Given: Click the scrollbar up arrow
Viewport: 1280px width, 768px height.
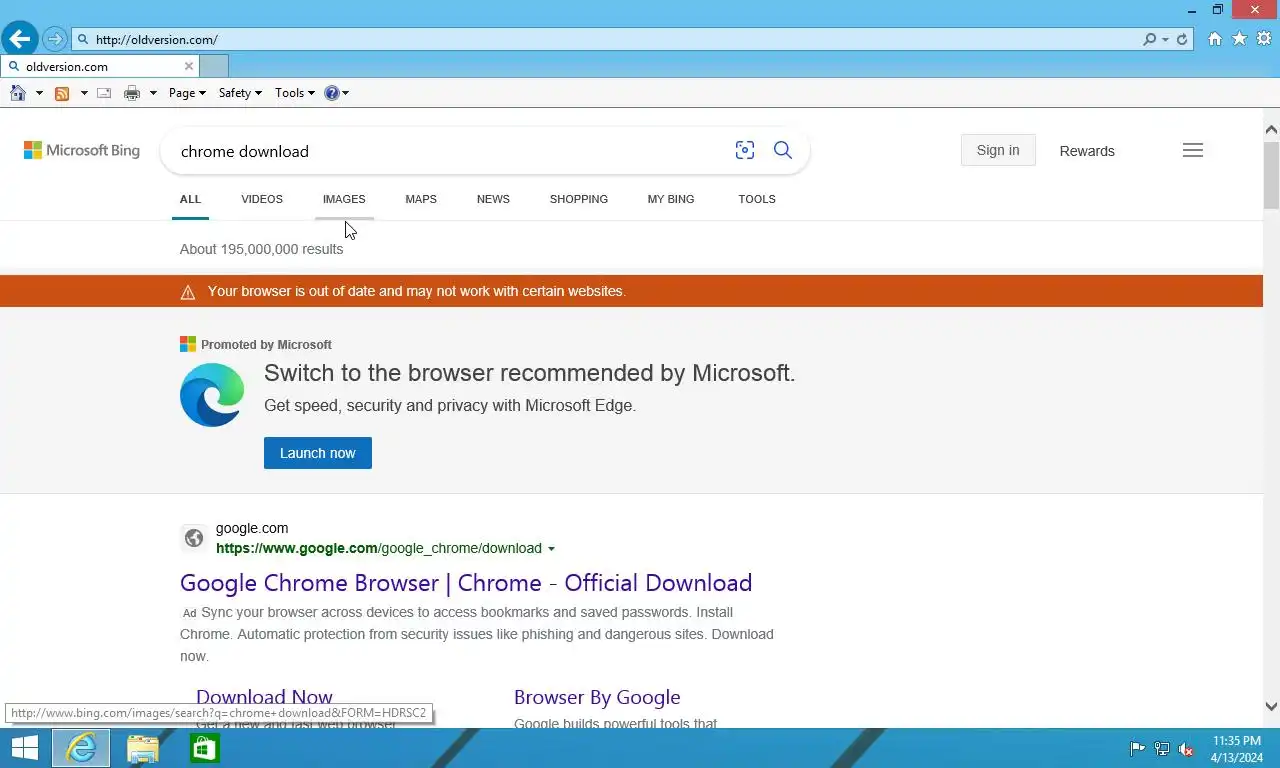Looking at the screenshot, I should 1271,129.
